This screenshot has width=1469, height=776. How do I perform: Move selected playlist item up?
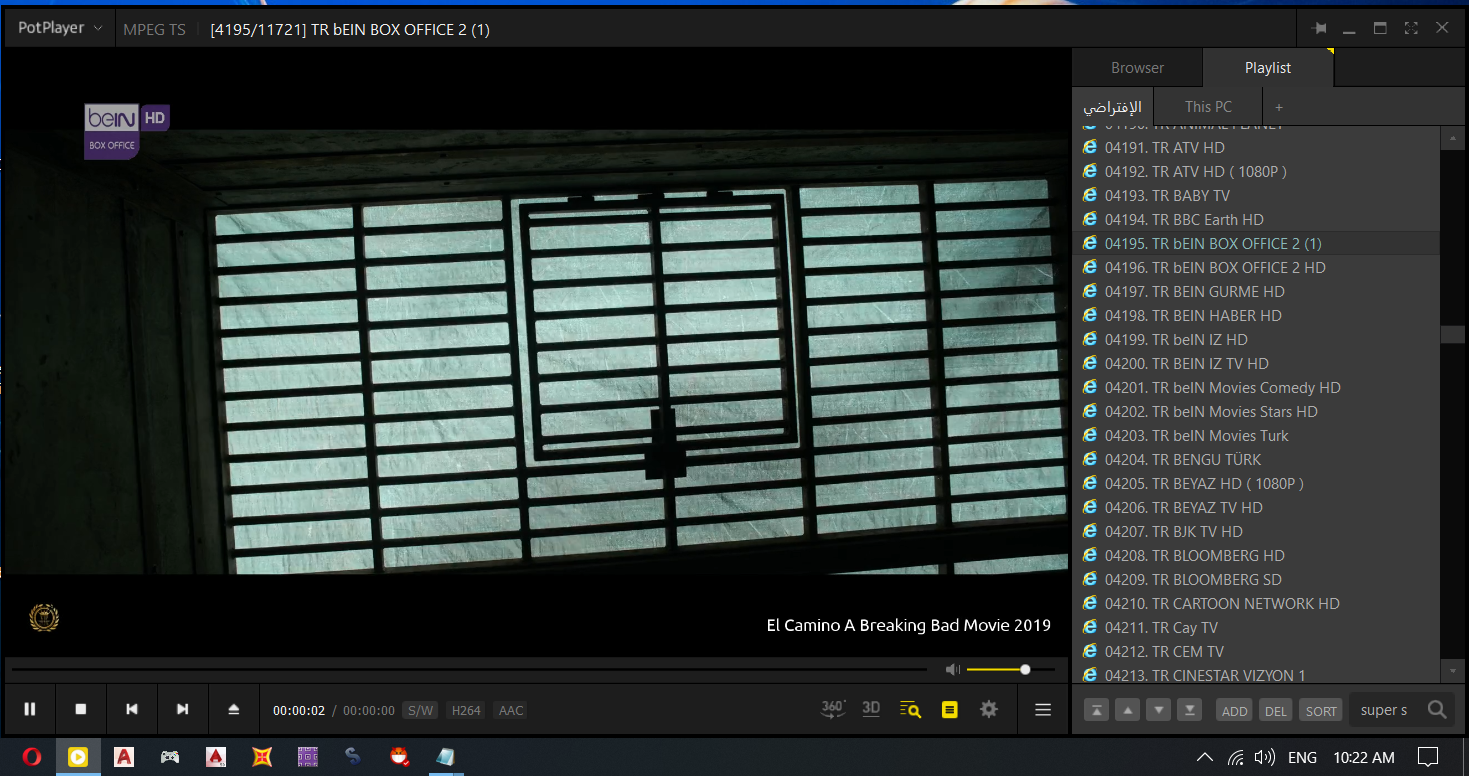1128,710
